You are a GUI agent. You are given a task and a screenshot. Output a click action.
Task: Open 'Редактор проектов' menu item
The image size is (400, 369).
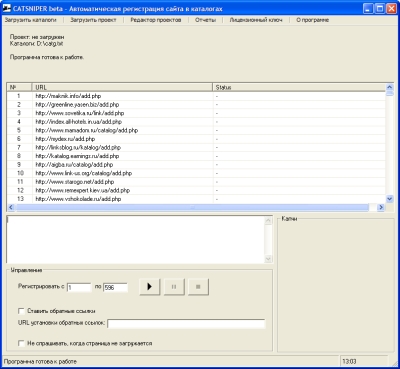click(x=156, y=20)
